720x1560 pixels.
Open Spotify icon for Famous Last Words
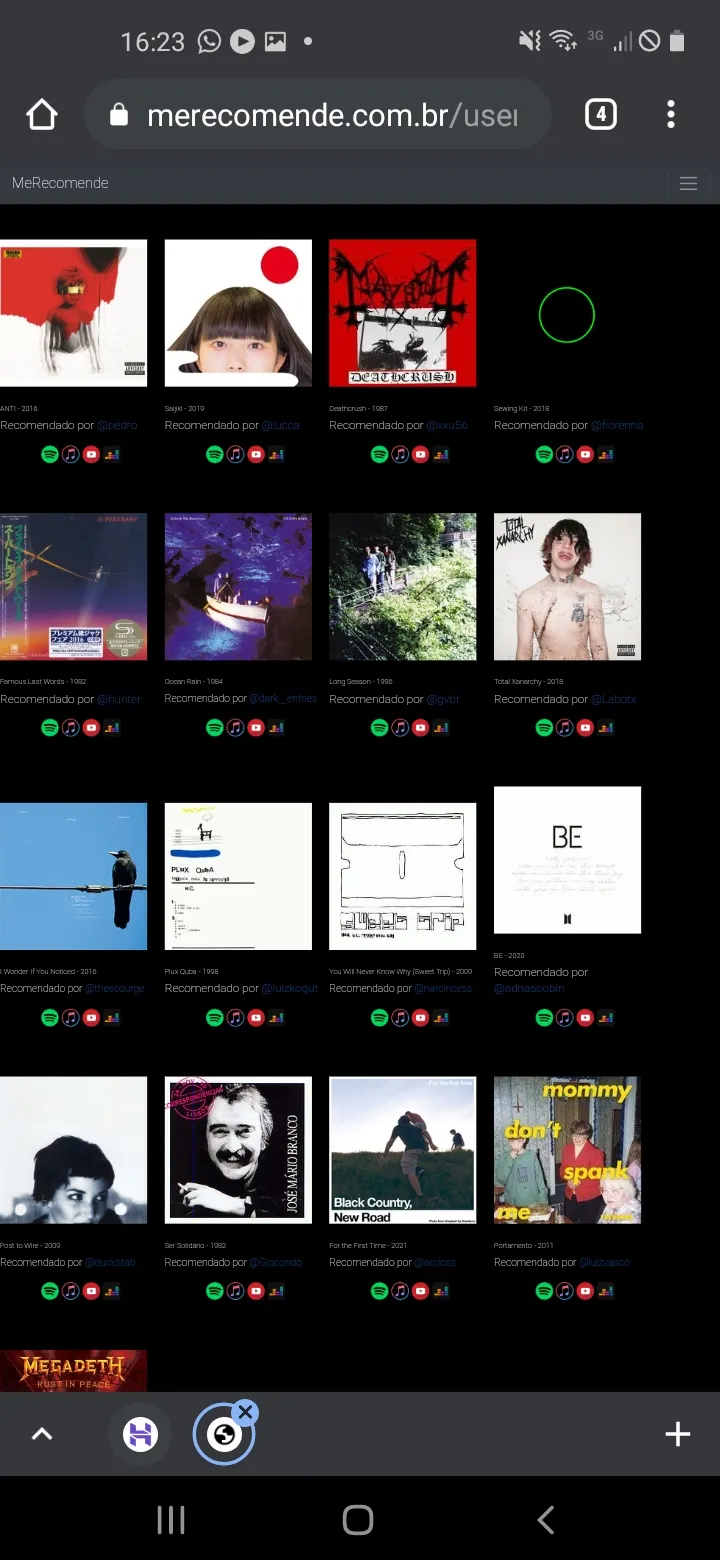pos(50,728)
